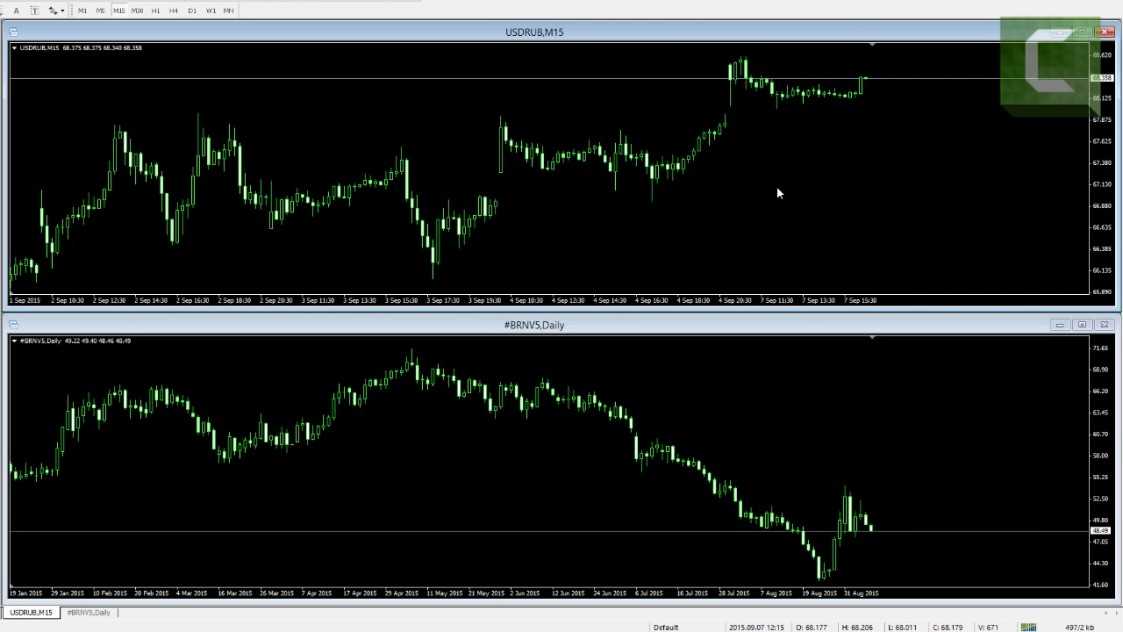The height and width of the screenshot is (632, 1123).
Task: Click the connection status bars indicator
Action: click(x=1028, y=627)
